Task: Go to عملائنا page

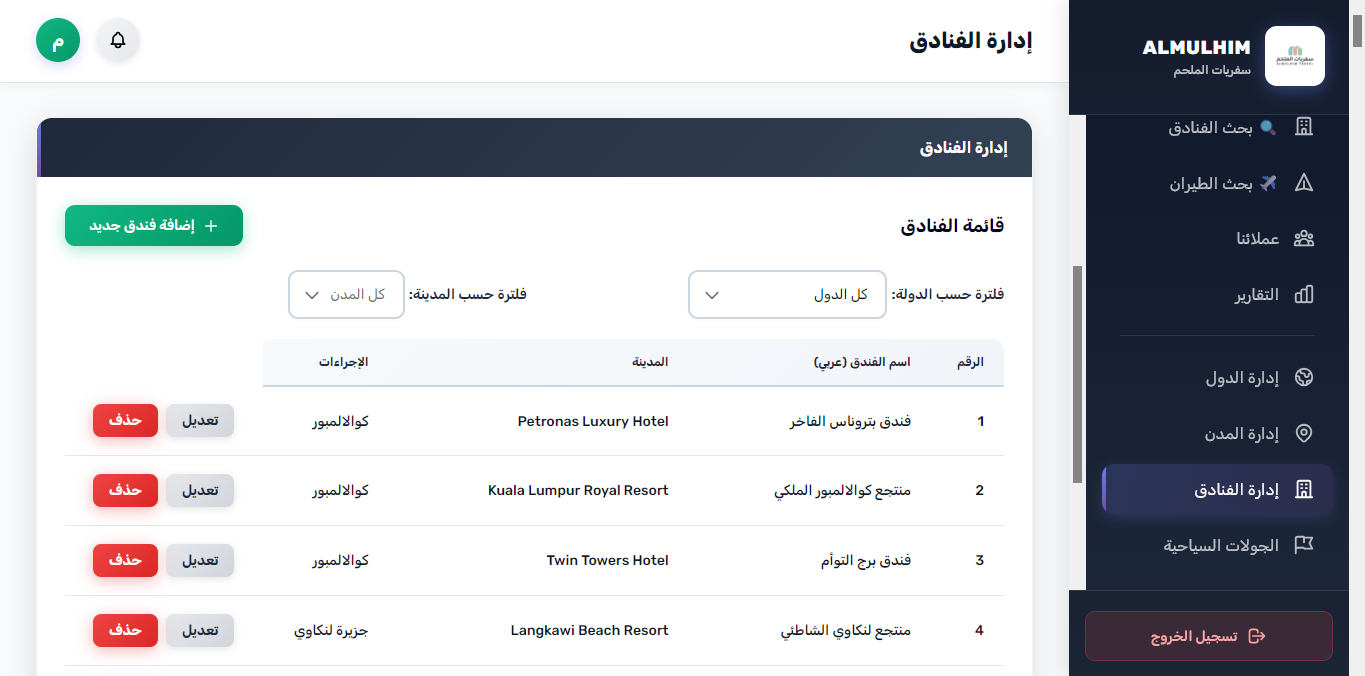Action: click(1217, 239)
